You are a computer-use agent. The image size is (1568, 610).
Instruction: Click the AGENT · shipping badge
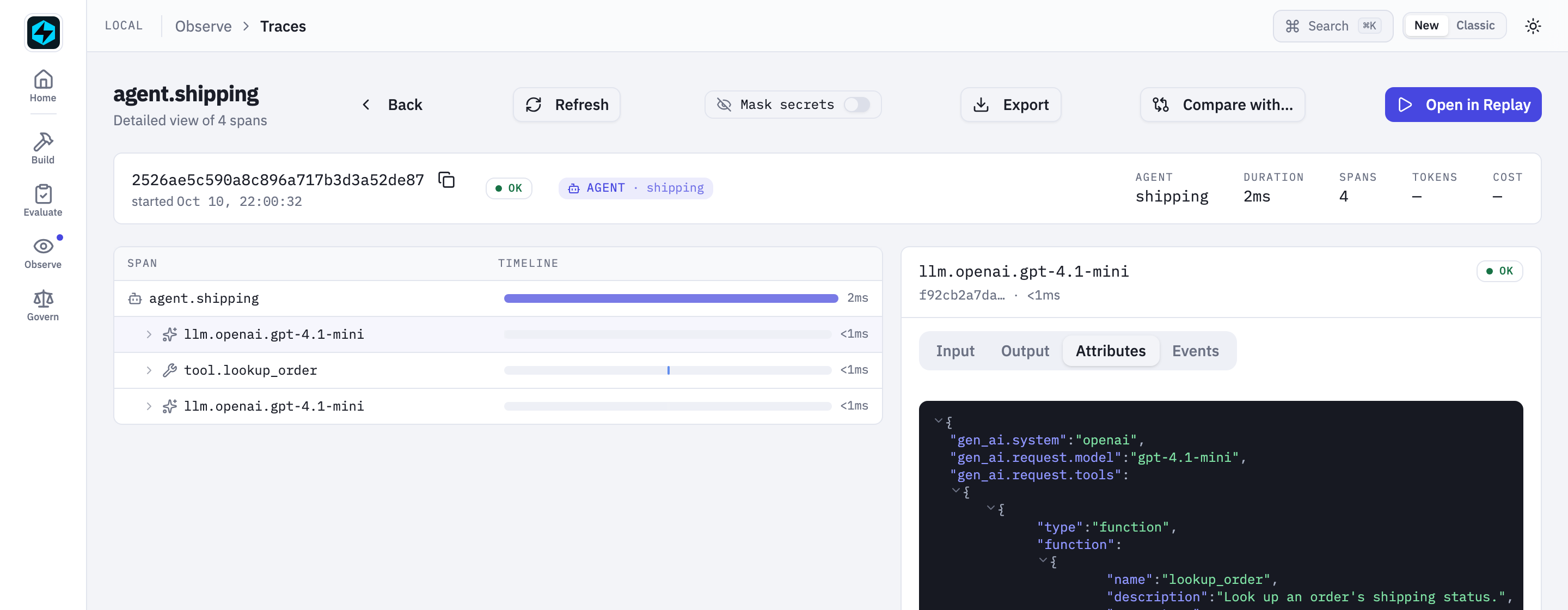[635, 188]
